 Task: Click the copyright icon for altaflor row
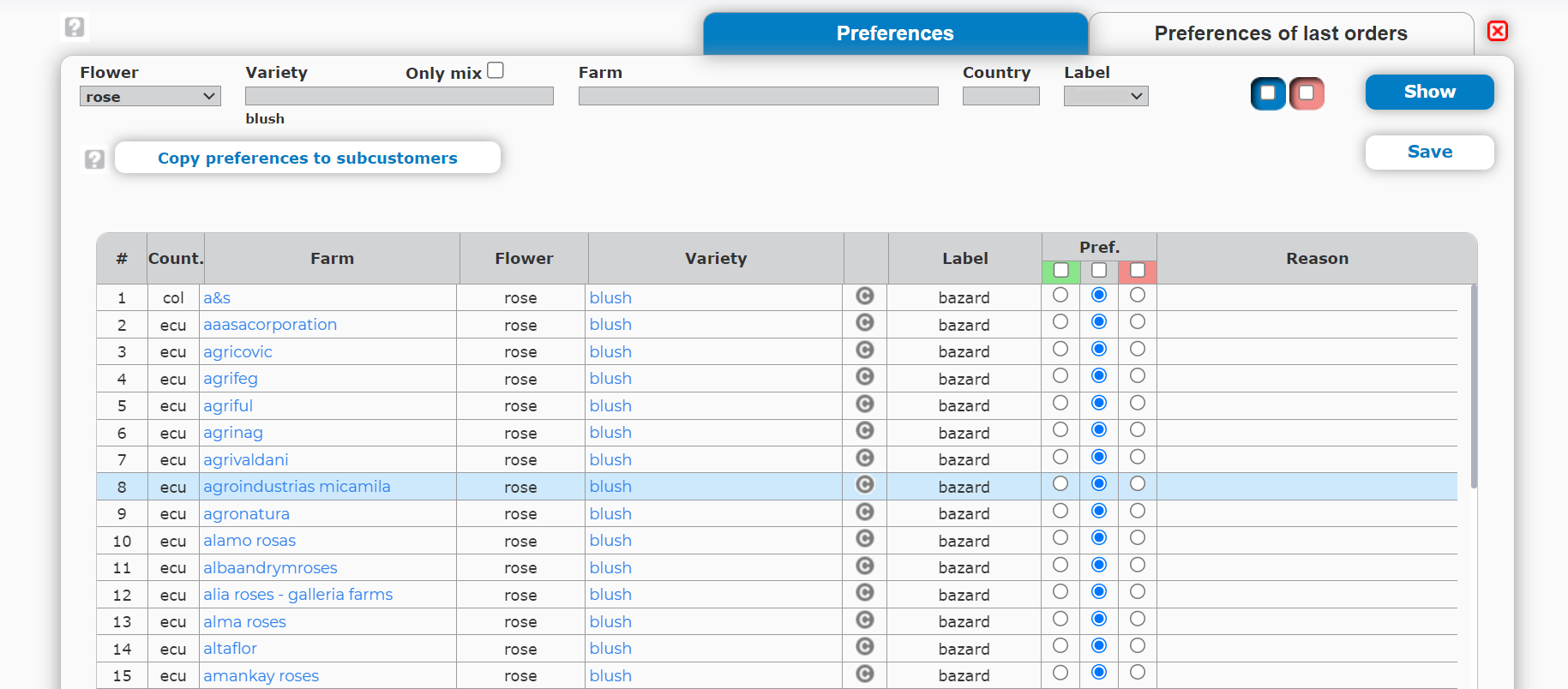click(865, 647)
